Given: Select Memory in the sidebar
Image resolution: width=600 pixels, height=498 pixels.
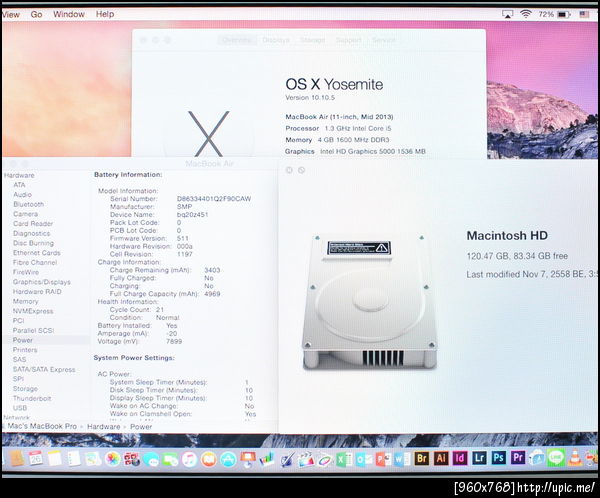Looking at the screenshot, I should [x=25, y=302].
